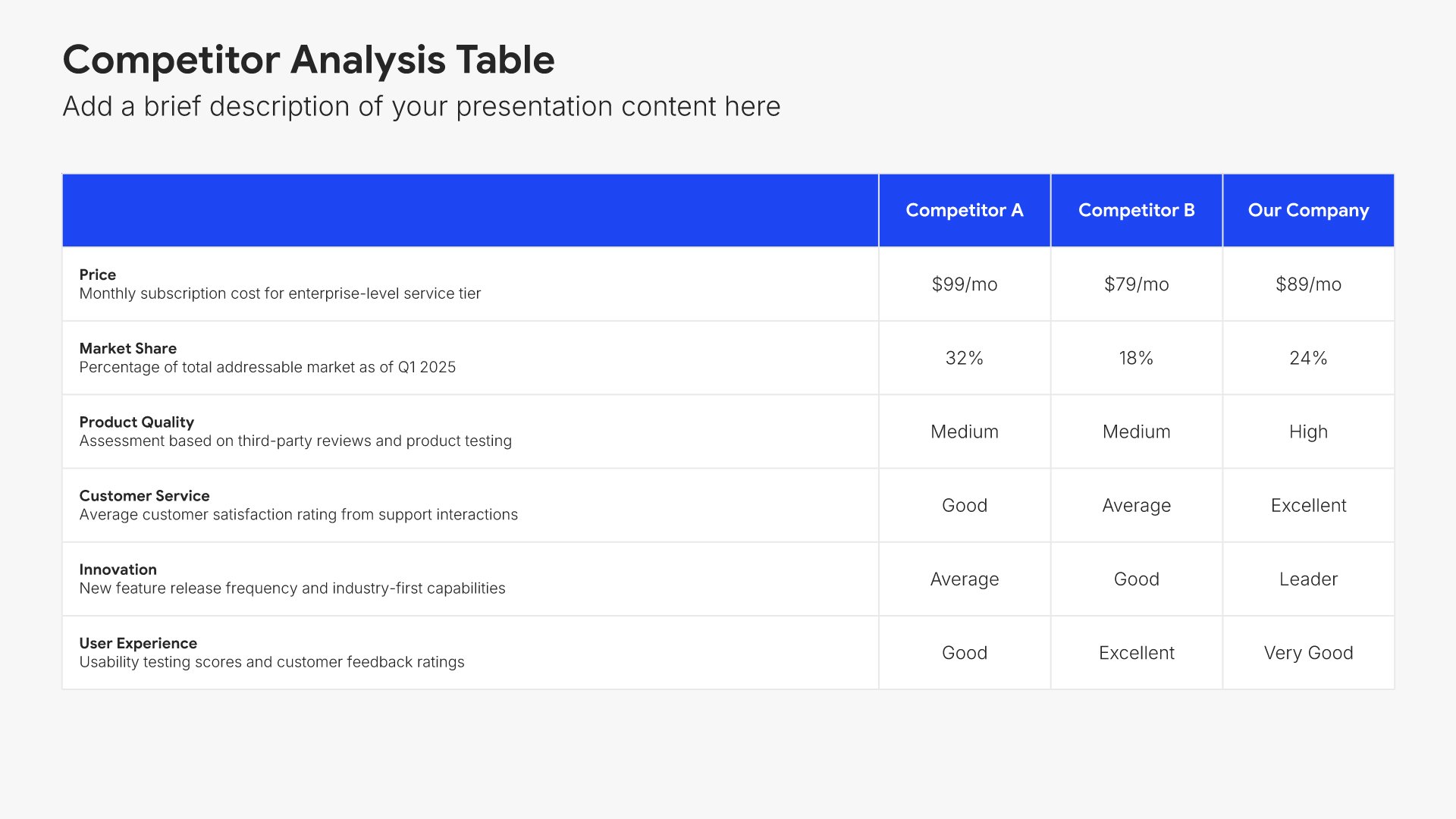This screenshot has width=1456, height=819.
Task: Click the subtitle 'Add a brief description' text
Action: (x=422, y=107)
